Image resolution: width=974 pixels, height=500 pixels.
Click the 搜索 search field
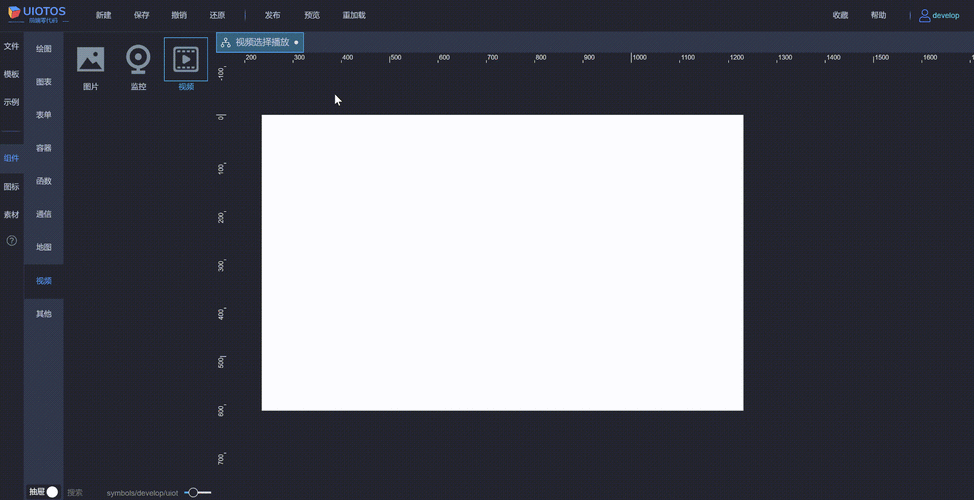click(76, 493)
